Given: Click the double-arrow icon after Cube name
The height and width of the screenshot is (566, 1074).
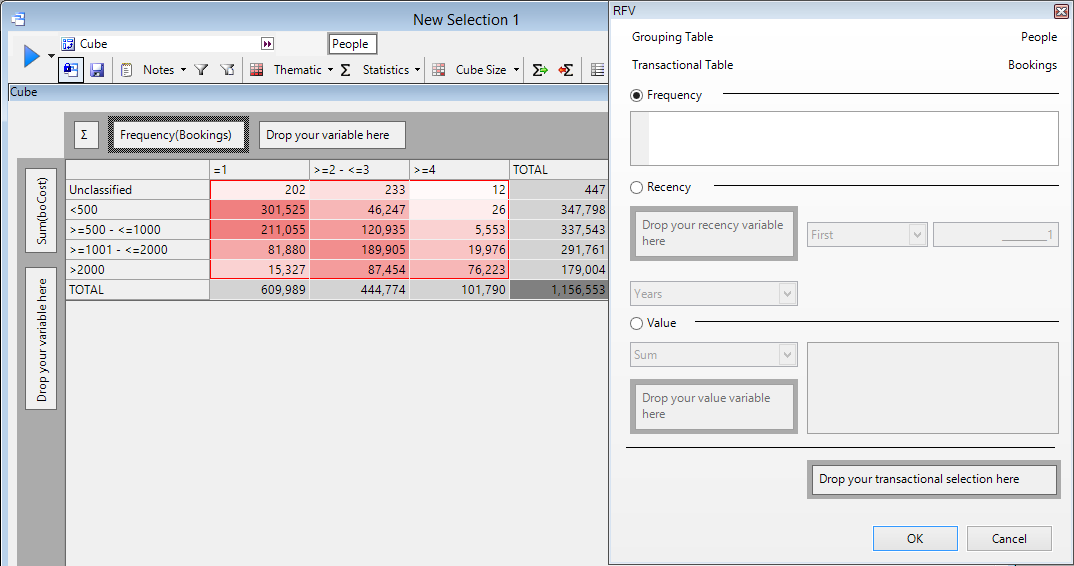Looking at the screenshot, I should 267,44.
